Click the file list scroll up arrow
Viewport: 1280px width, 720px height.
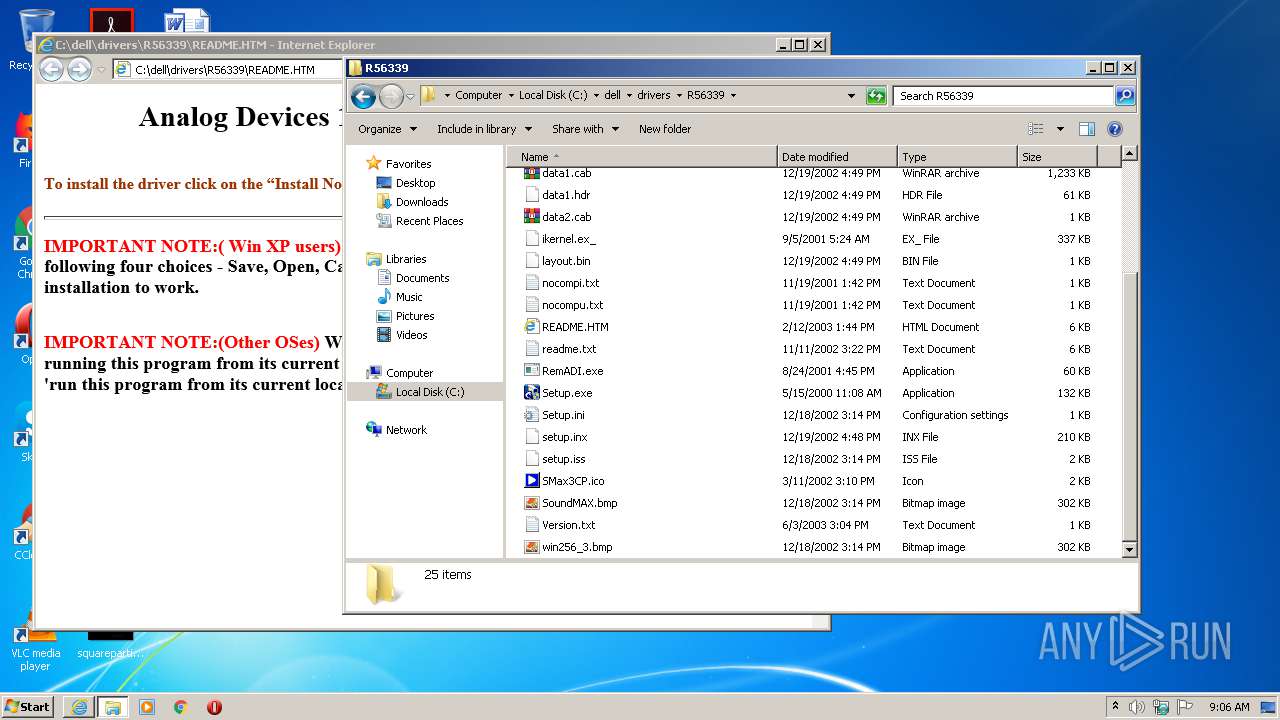(1129, 154)
